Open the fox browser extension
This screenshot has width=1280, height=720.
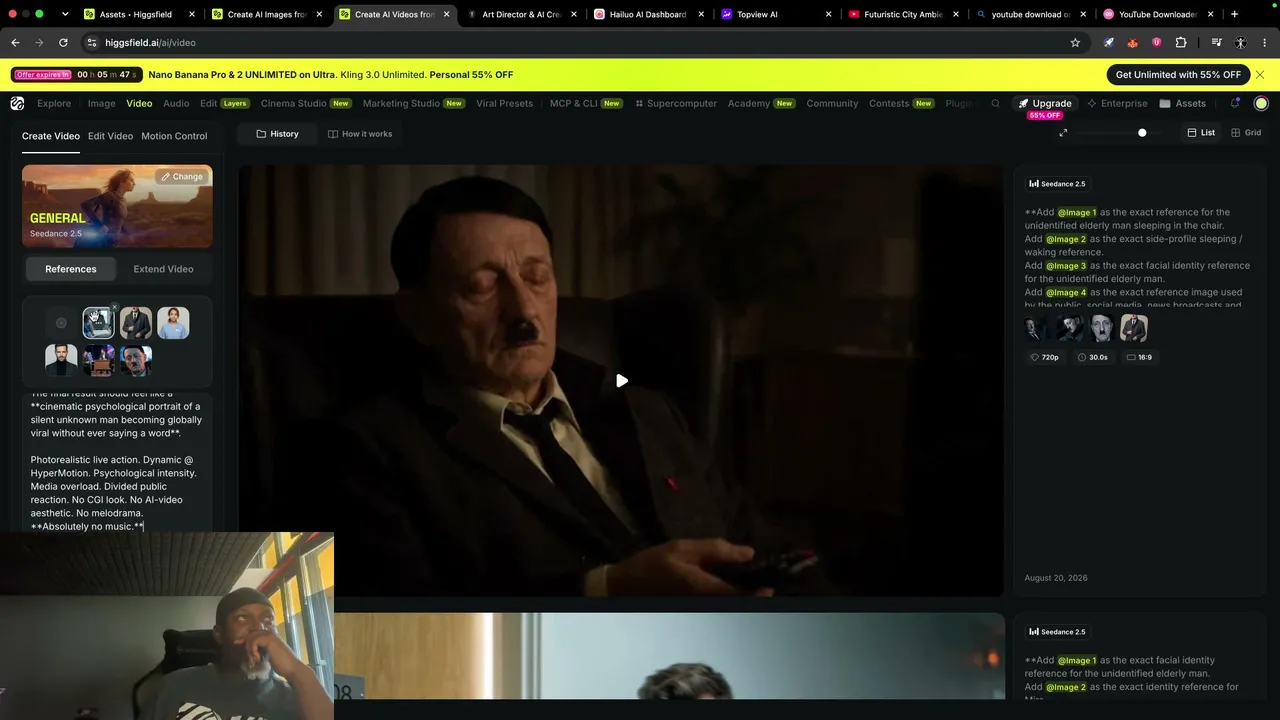1132,43
